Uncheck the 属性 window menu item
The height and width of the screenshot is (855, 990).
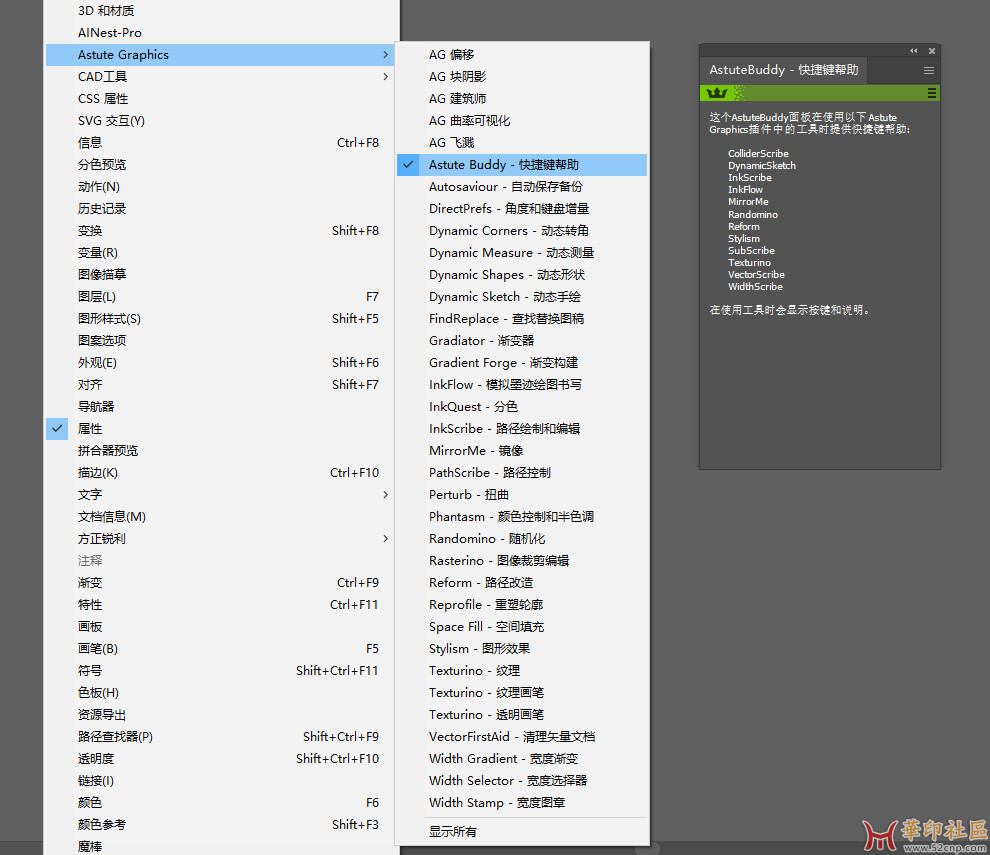click(220, 429)
